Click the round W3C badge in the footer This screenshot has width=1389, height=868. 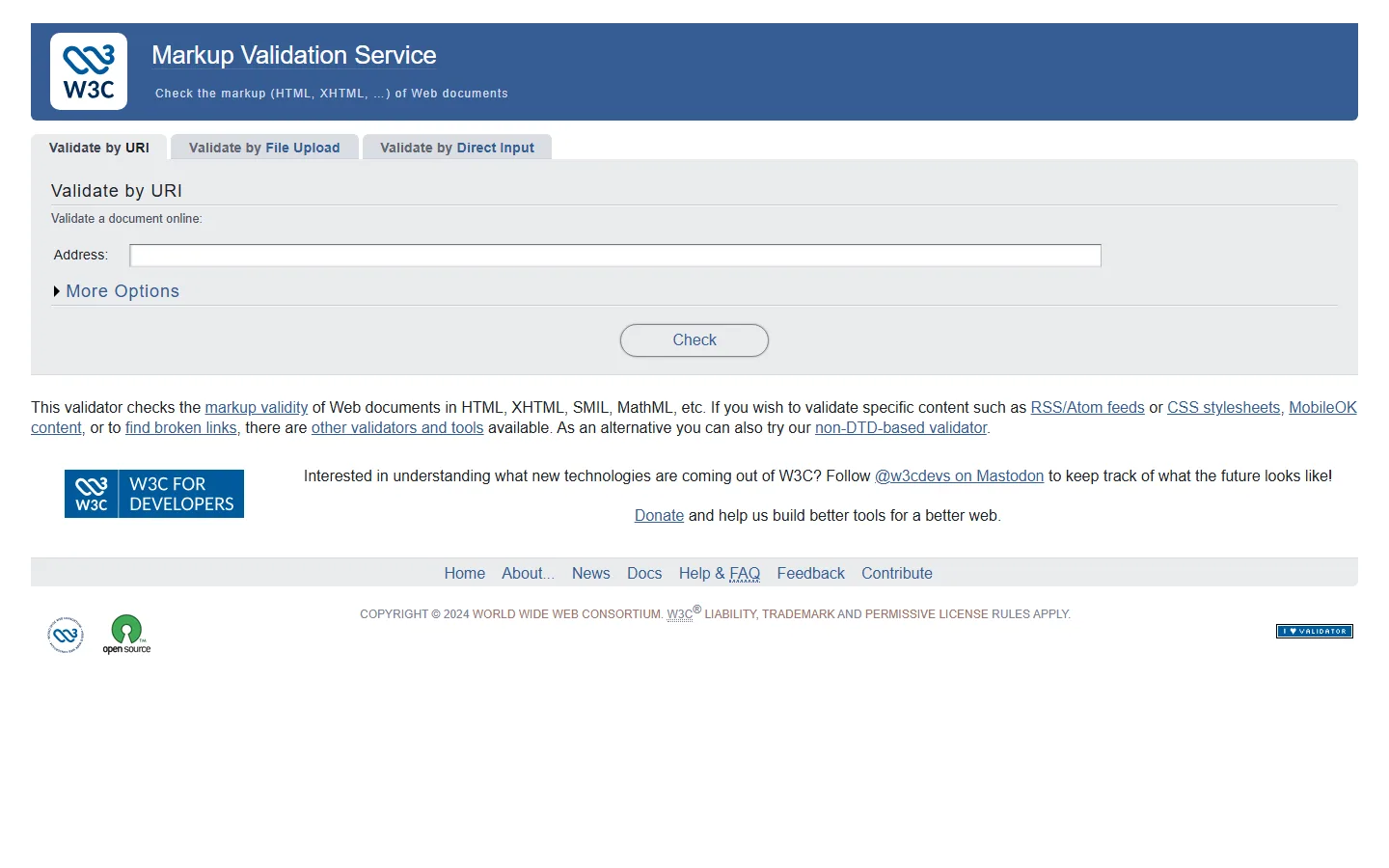click(x=66, y=635)
